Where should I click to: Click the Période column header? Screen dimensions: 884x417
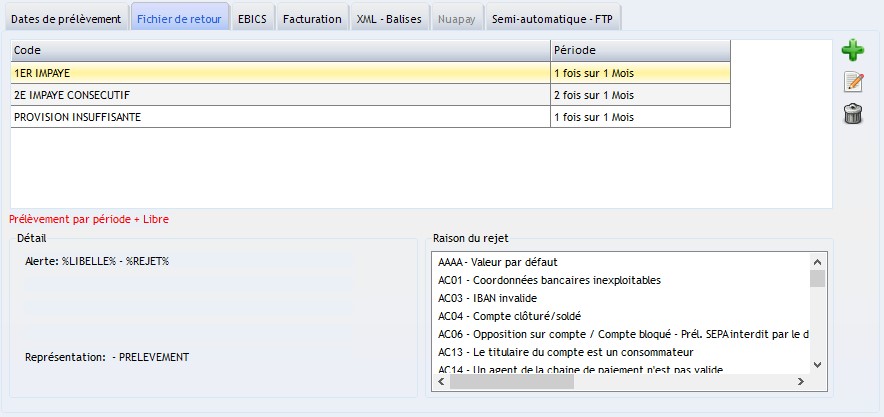point(640,51)
